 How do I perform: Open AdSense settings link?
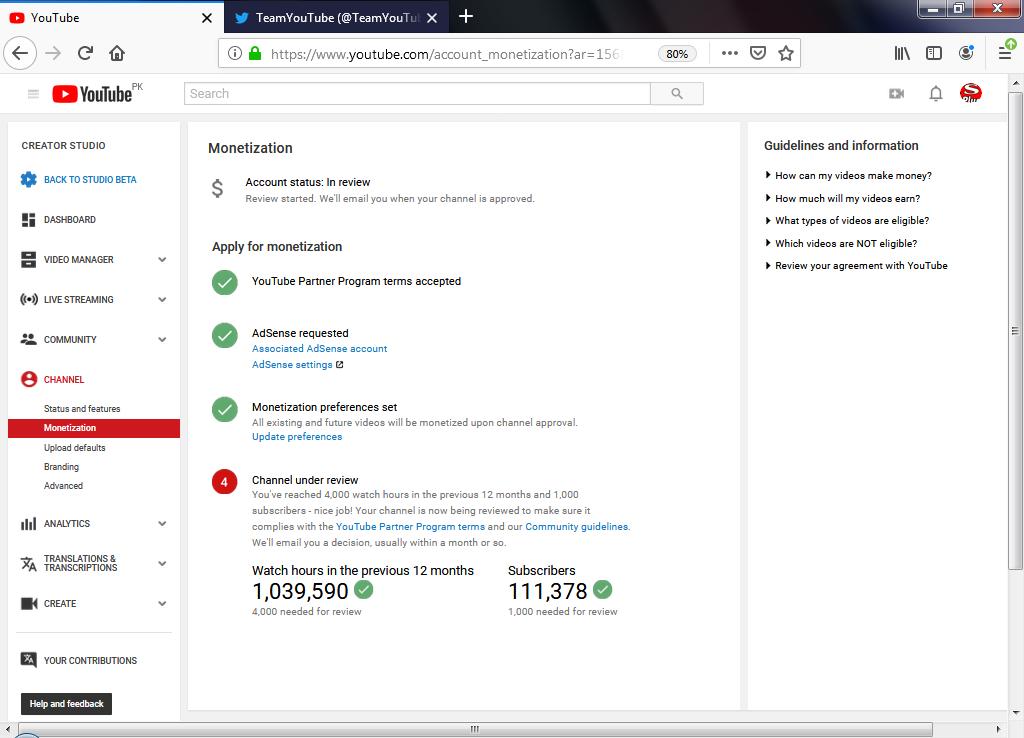[292, 364]
